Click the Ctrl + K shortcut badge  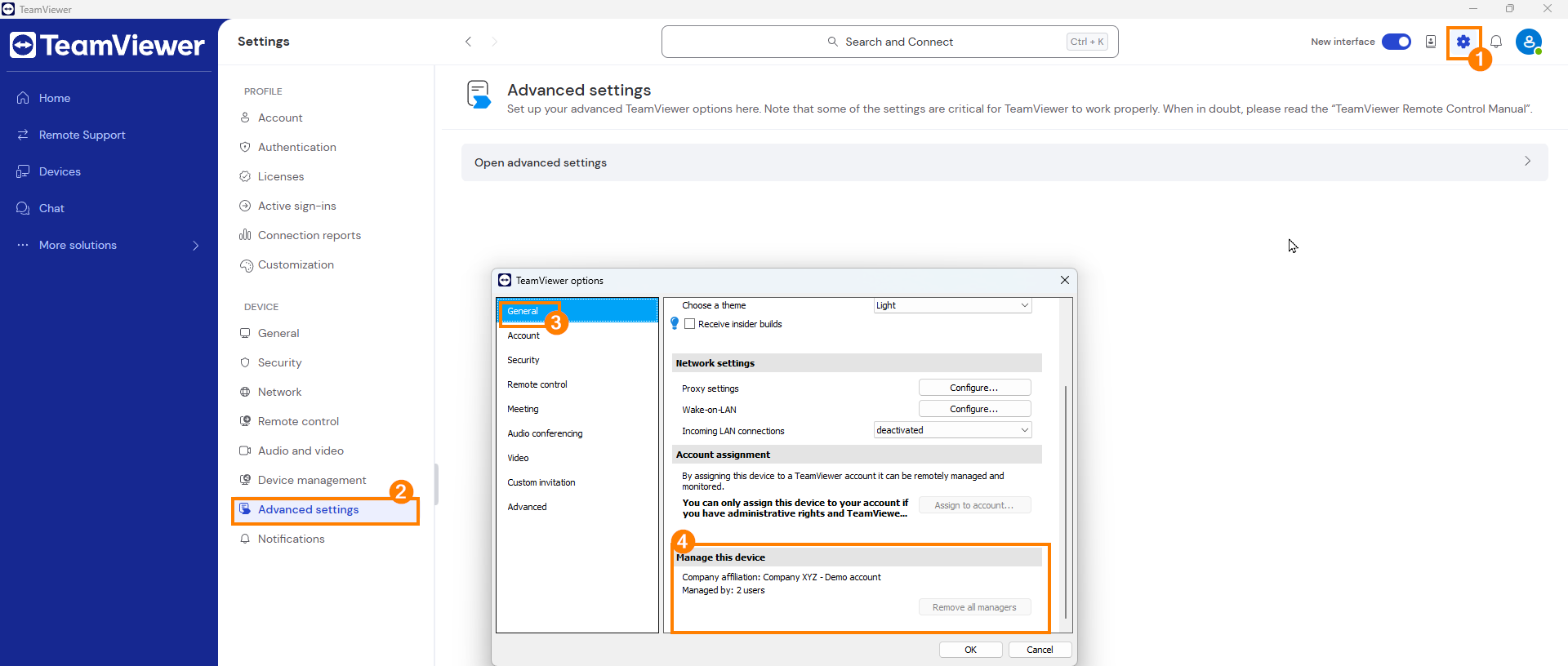pos(1087,42)
